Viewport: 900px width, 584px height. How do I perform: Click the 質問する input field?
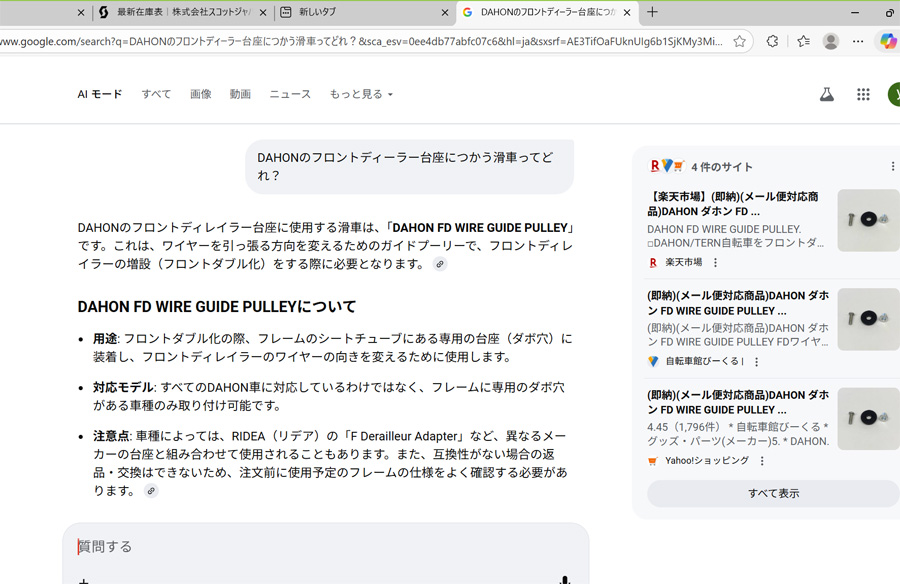tap(320, 547)
